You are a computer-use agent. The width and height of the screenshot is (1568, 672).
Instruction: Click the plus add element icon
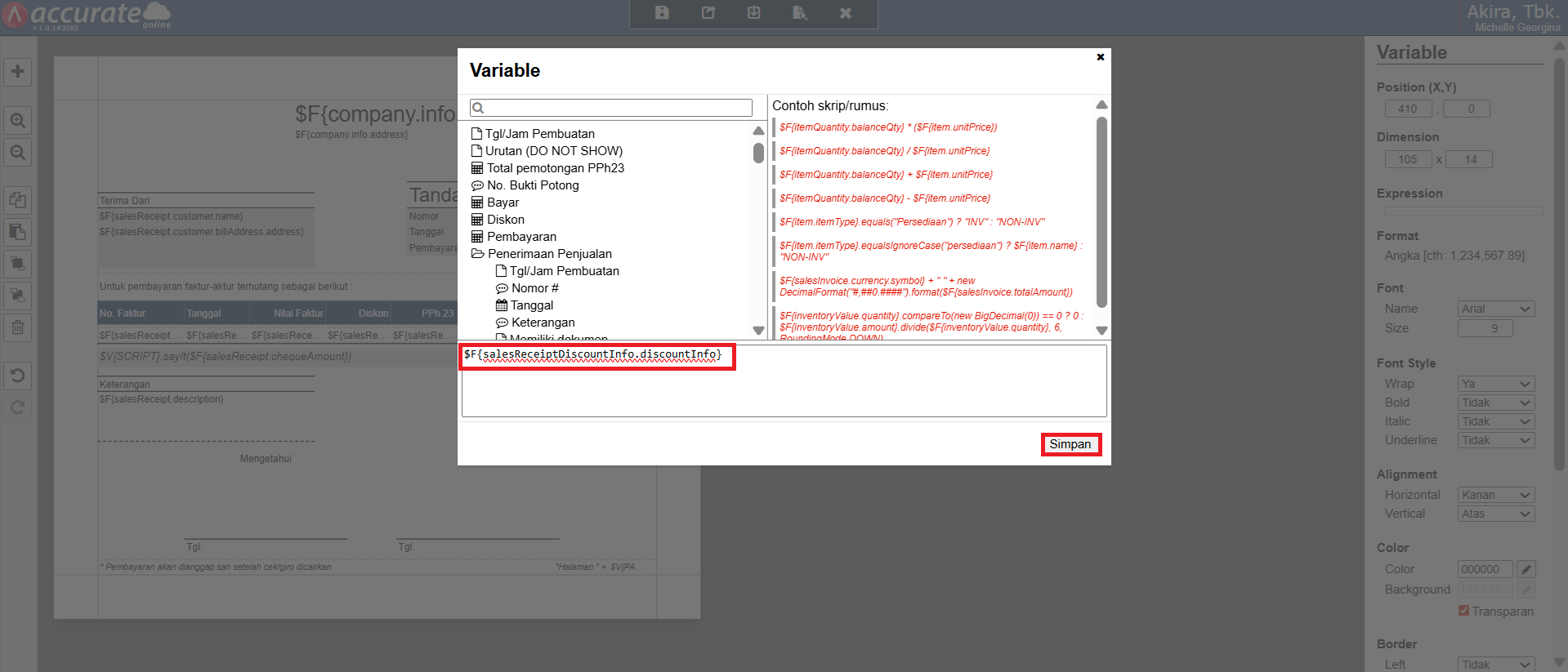(x=17, y=72)
